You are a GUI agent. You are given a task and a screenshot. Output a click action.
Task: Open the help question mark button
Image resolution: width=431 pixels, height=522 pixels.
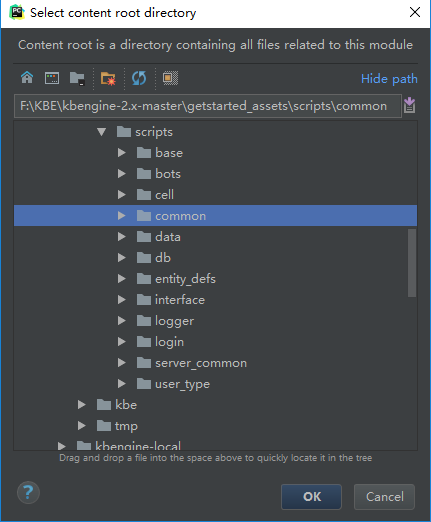pos(28,493)
